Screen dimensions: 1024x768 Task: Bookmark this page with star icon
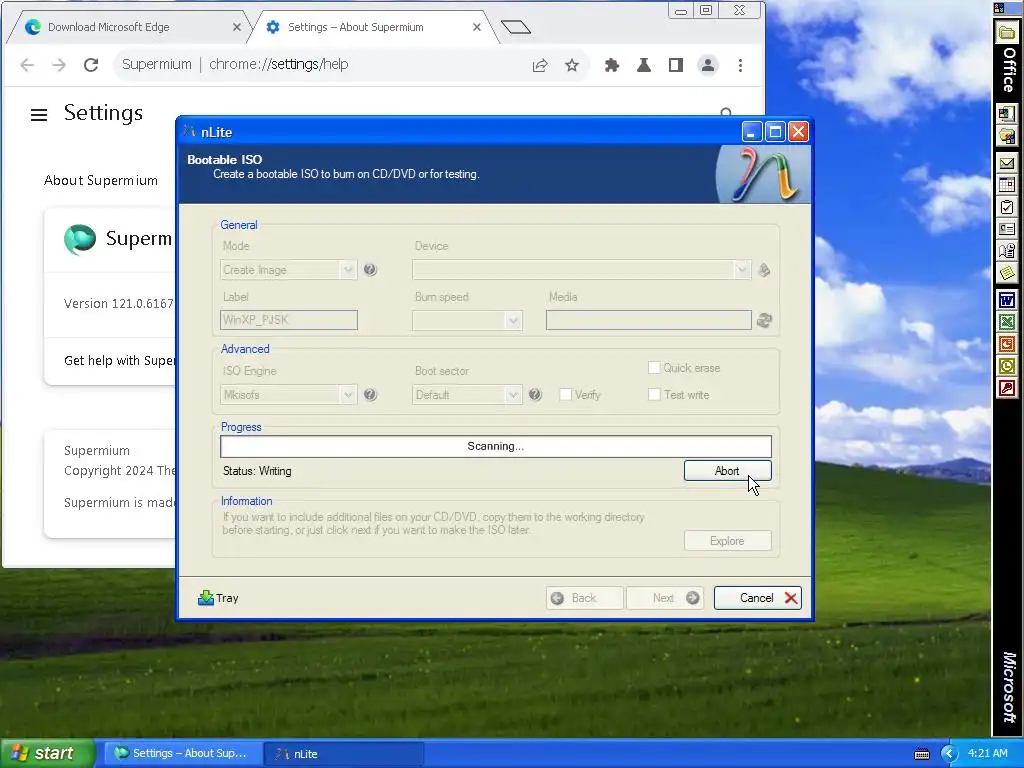(572, 65)
